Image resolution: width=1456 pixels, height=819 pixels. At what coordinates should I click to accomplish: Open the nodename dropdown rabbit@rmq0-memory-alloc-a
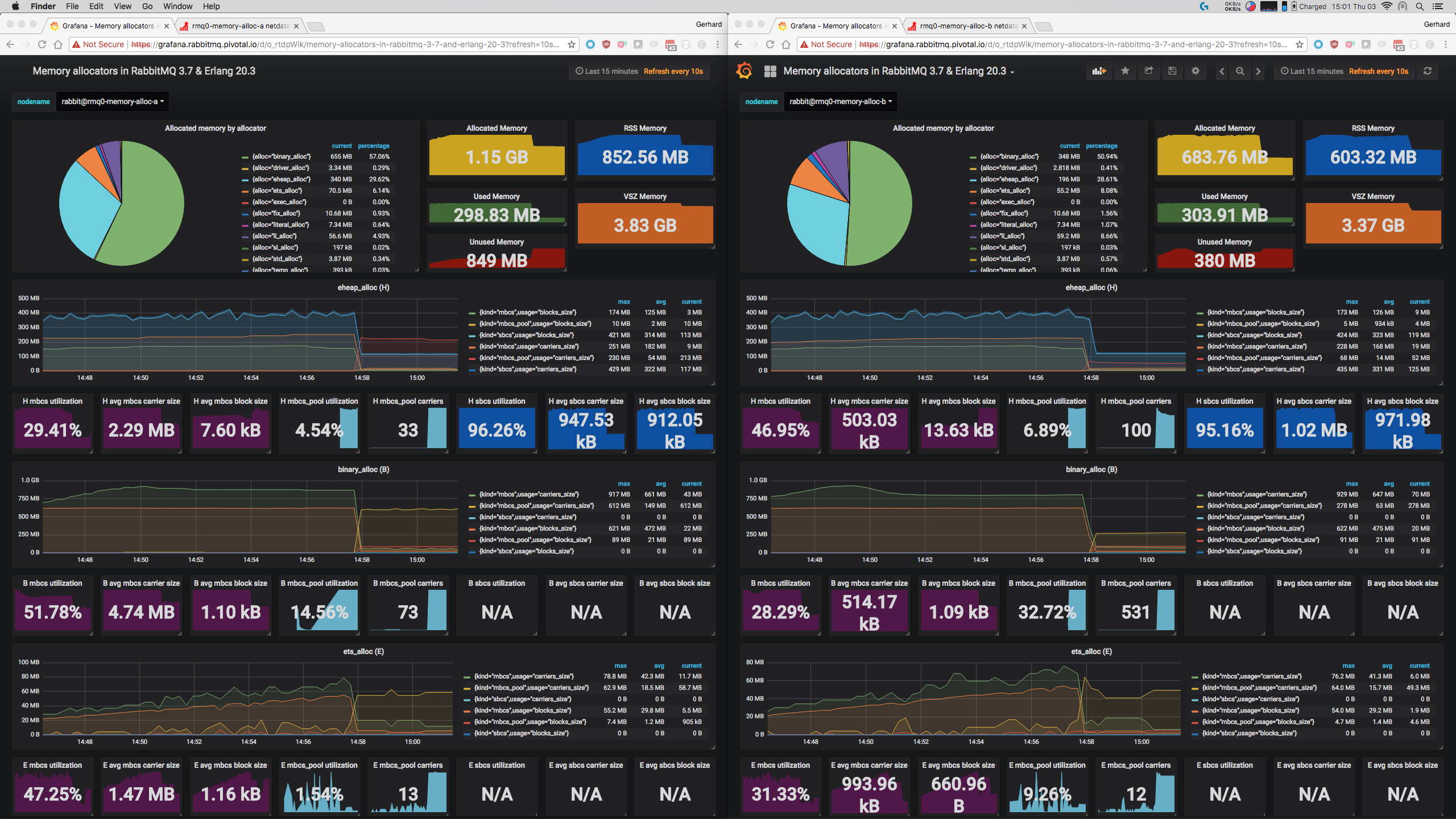point(113,102)
